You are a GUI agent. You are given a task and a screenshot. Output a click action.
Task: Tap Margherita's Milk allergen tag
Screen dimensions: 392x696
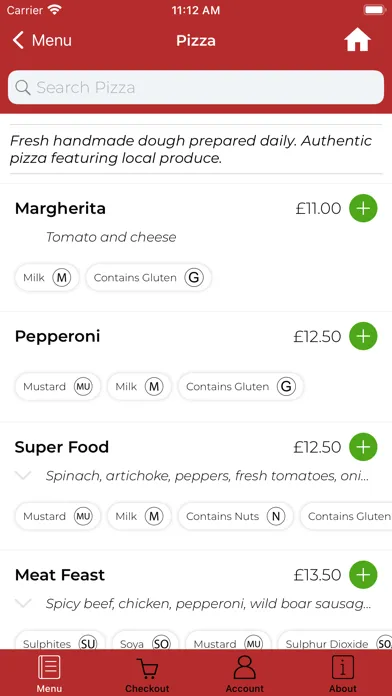coord(47,278)
